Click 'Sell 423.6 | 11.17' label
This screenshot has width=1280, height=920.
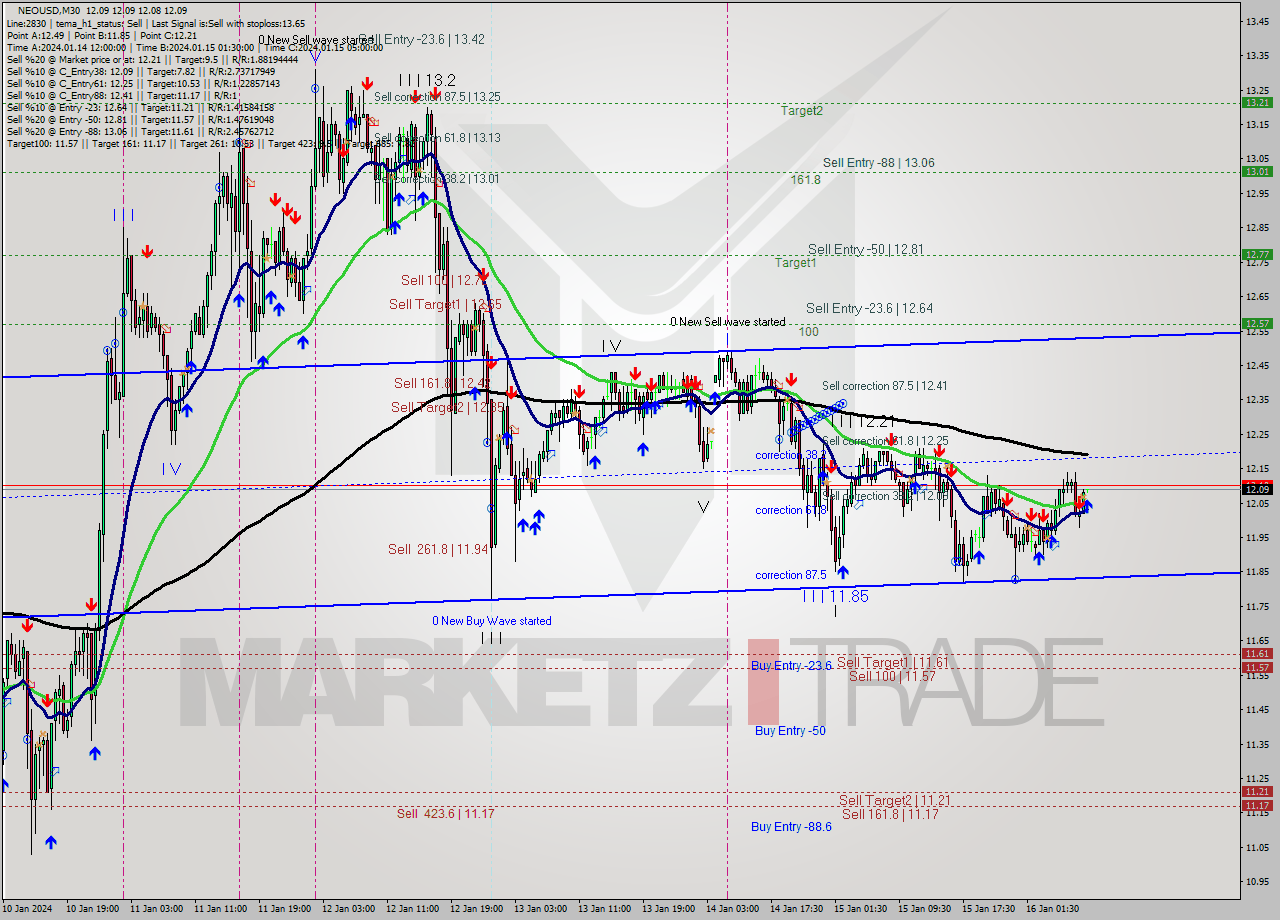point(445,814)
